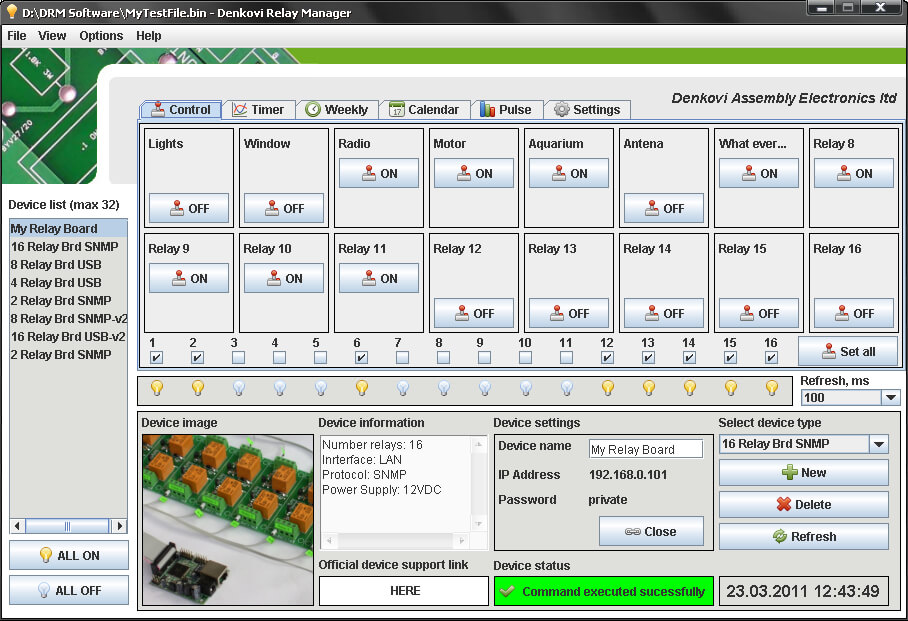Click the relay board device image
Screen dimensions: 908x621
tap(228, 520)
